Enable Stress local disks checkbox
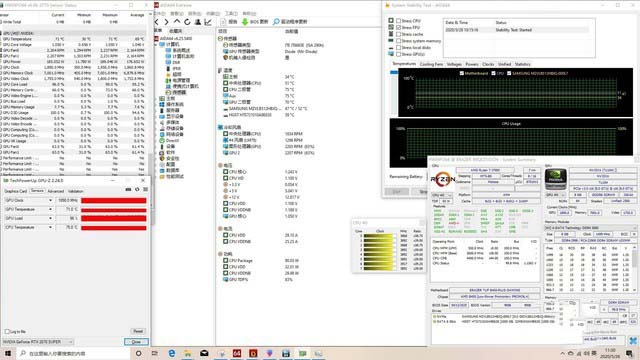 click(x=398, y=47)
